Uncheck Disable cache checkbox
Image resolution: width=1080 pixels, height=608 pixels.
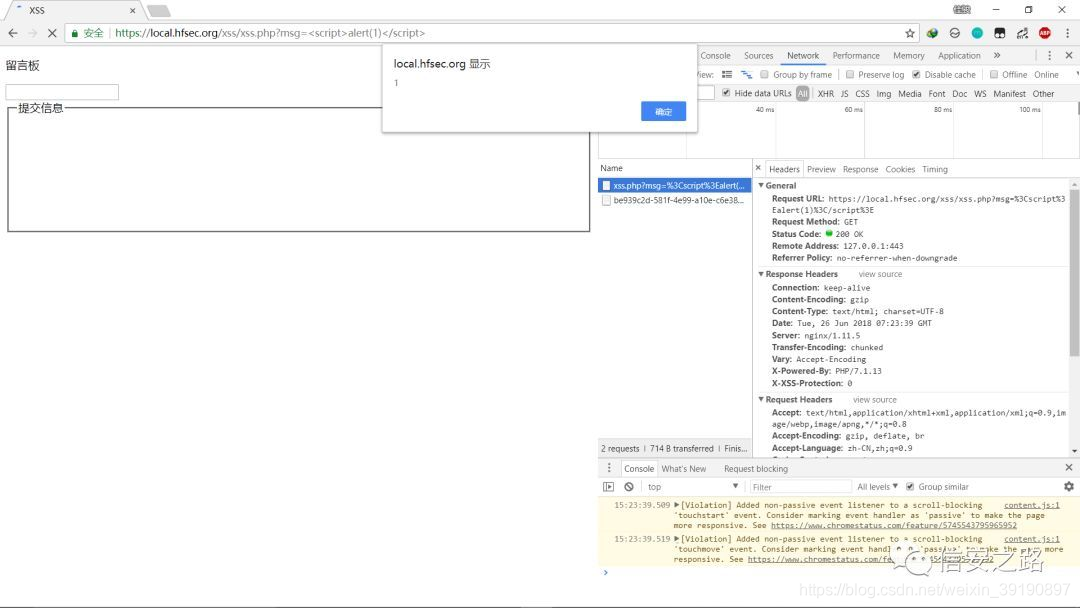point(916,74)
